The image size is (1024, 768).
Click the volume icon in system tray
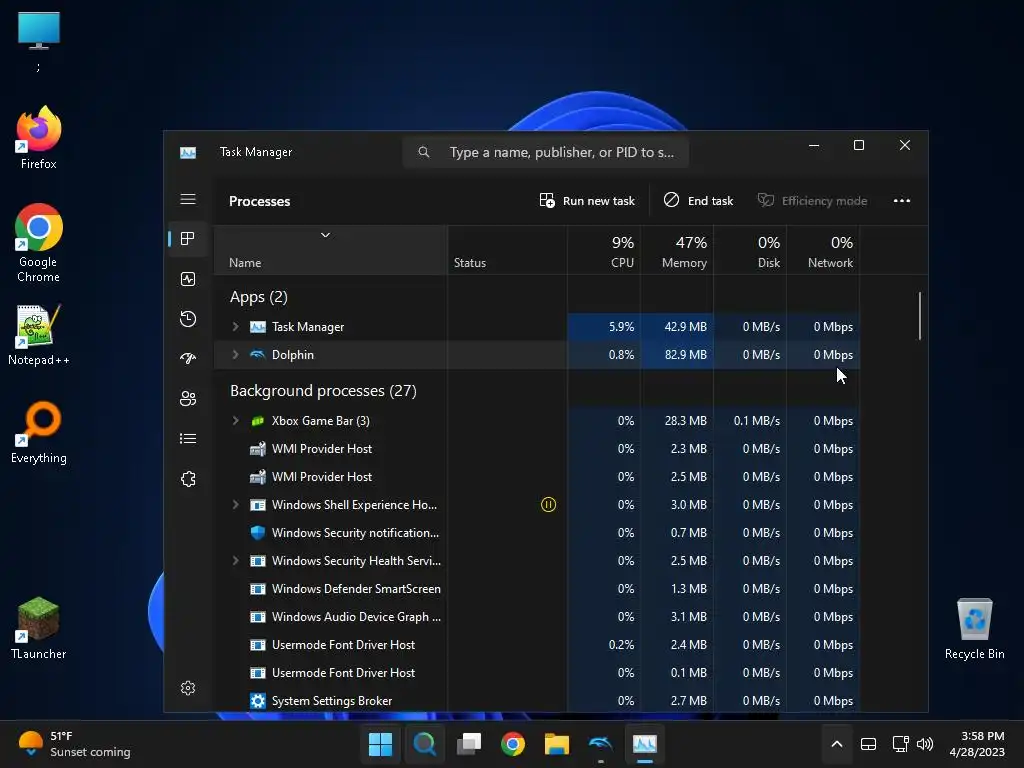925,744
